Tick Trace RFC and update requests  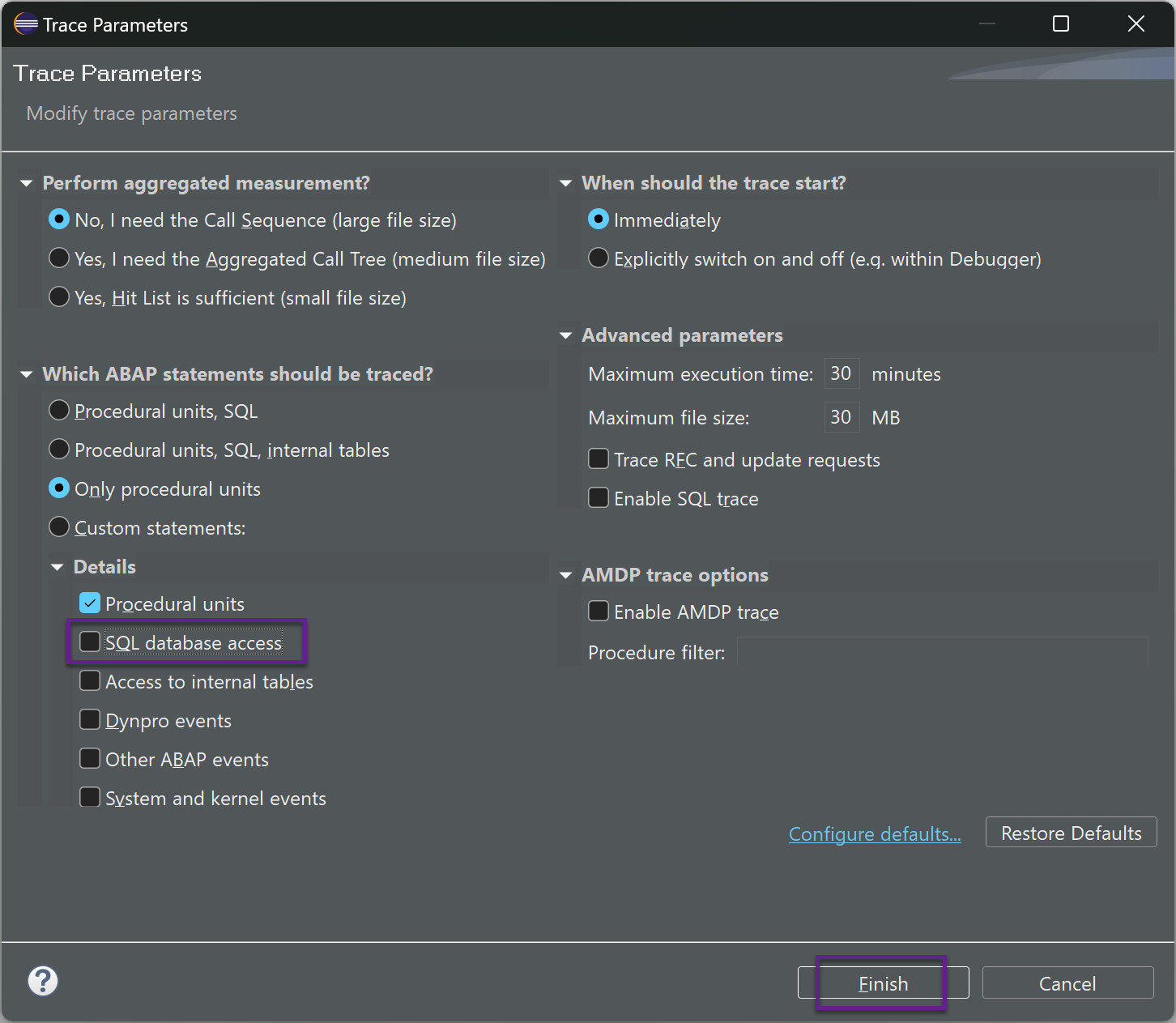pyautogui.click(x=599, y=459)
